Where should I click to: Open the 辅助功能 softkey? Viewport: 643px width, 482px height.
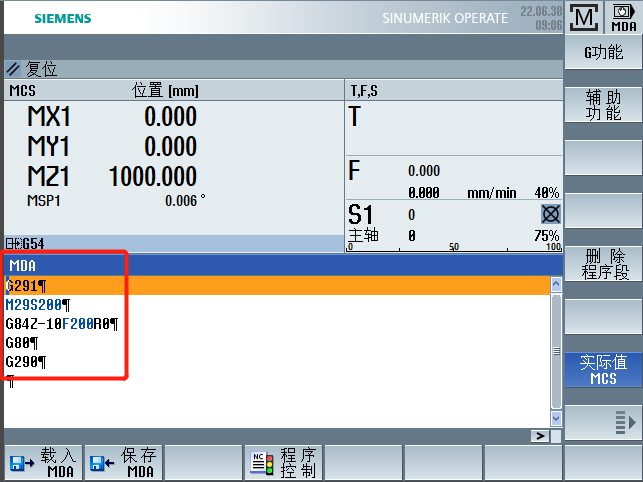point(603,105)
